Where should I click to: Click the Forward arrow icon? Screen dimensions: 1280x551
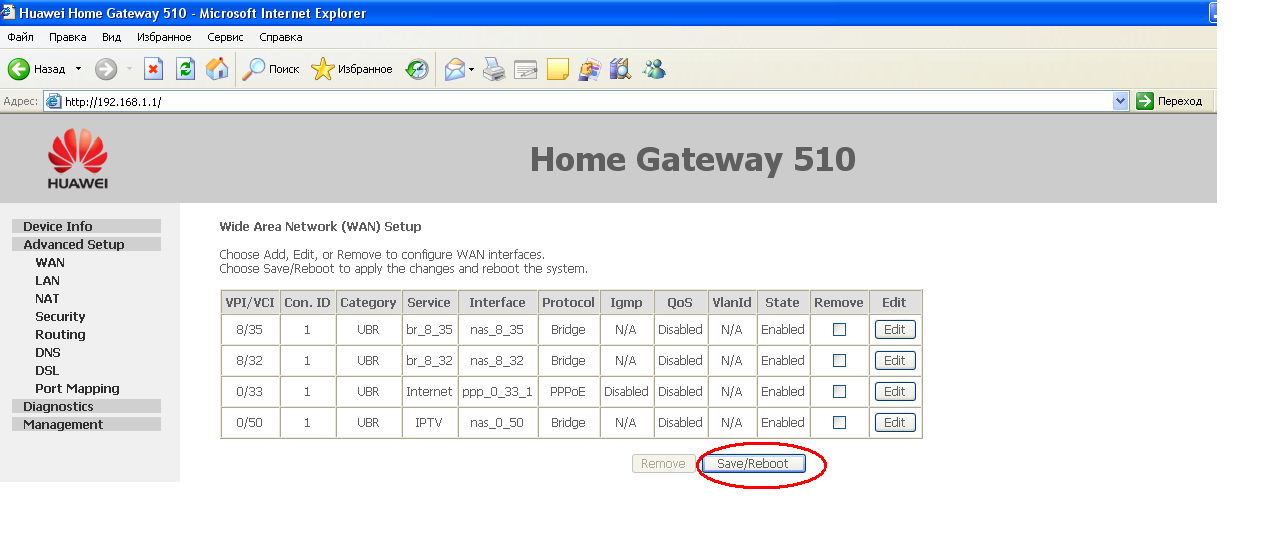pos(106,69)
